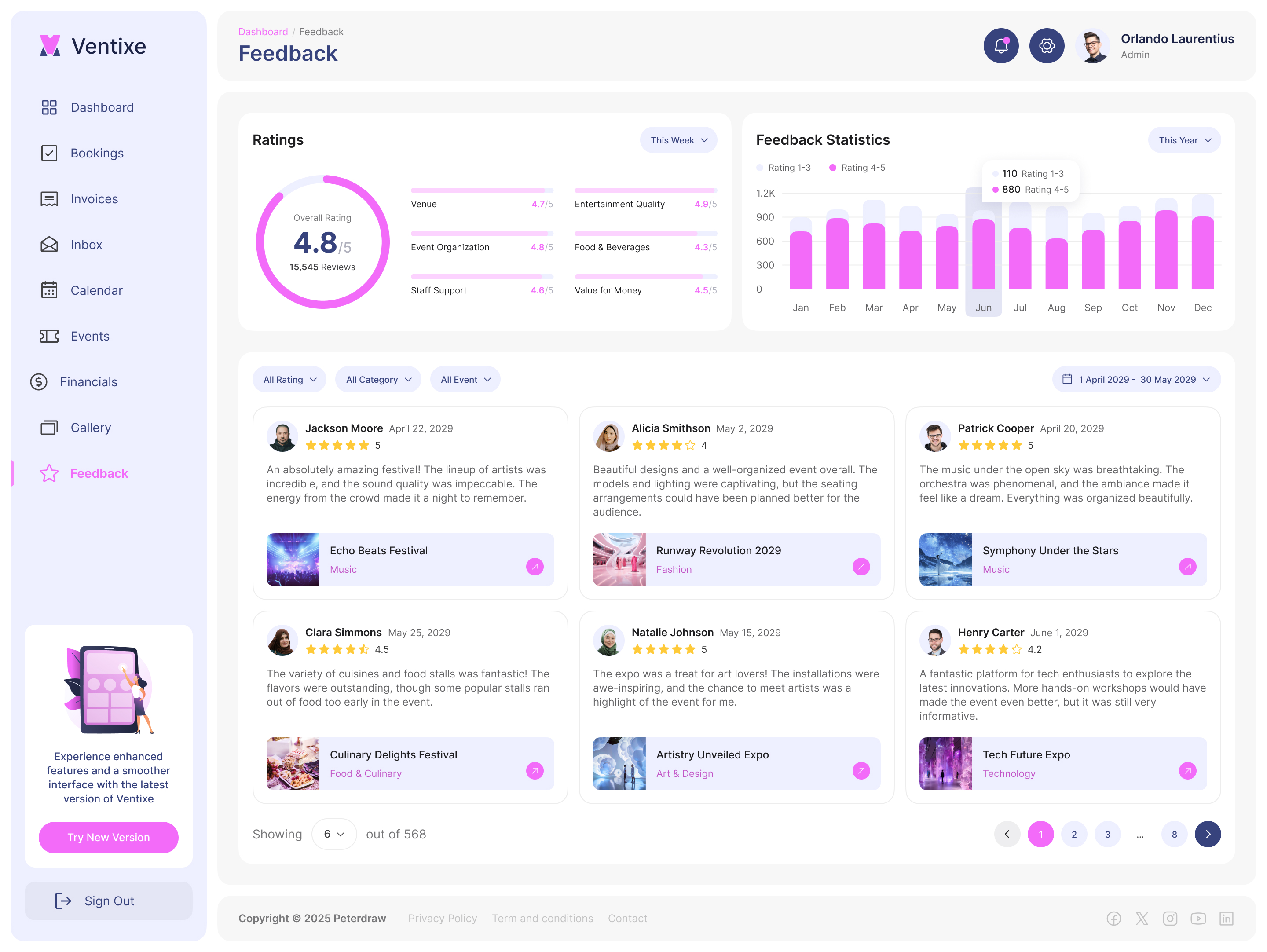
Task: Open the Dashboard sidebar icon
Action: pyautogui.click(x=49, y=107)
